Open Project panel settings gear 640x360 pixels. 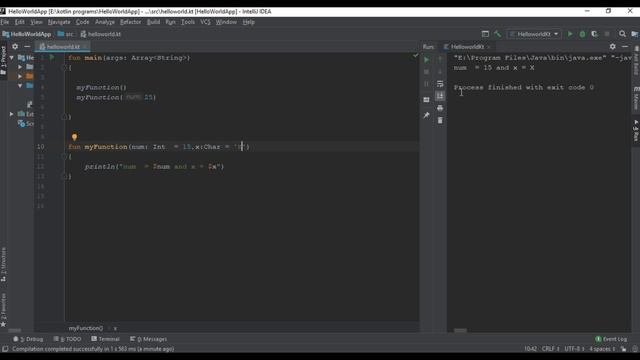click(x=15, y=47)
